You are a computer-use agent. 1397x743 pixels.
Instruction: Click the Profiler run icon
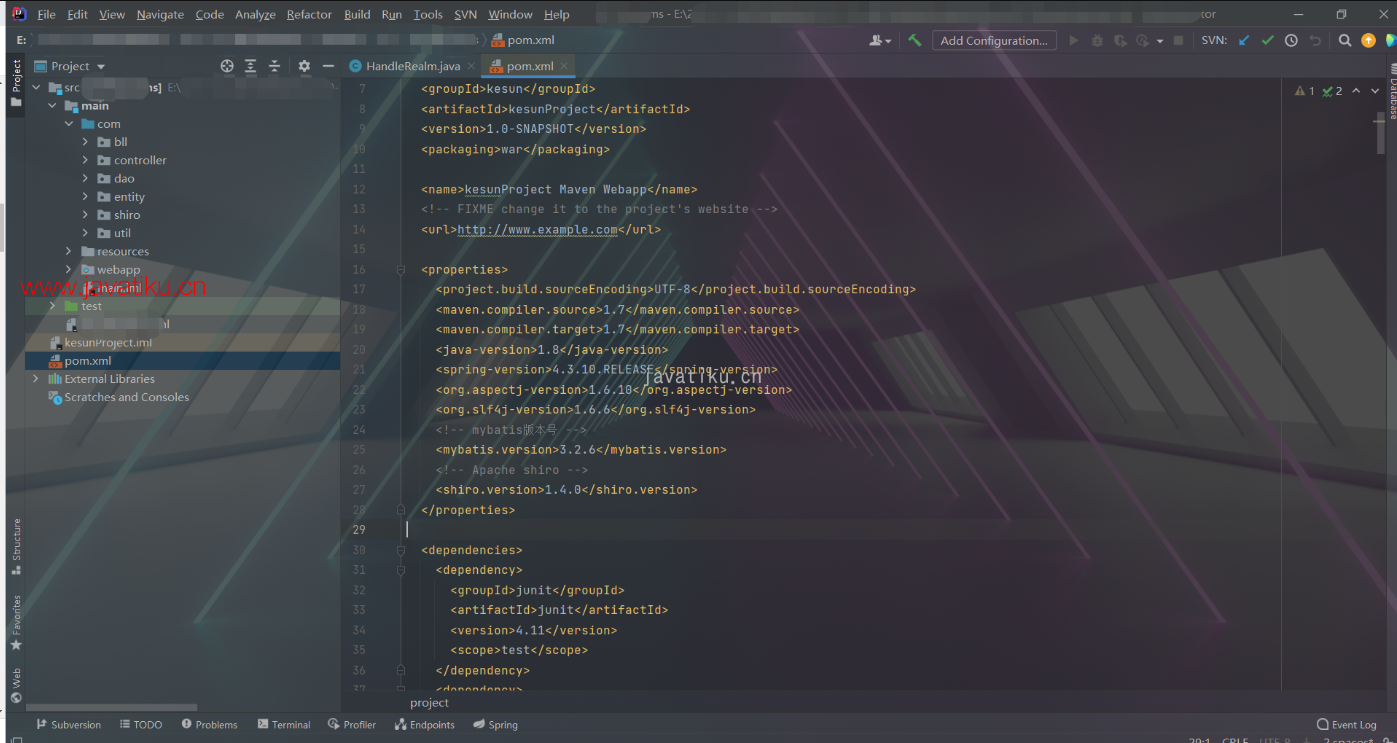coord(1142,40)
